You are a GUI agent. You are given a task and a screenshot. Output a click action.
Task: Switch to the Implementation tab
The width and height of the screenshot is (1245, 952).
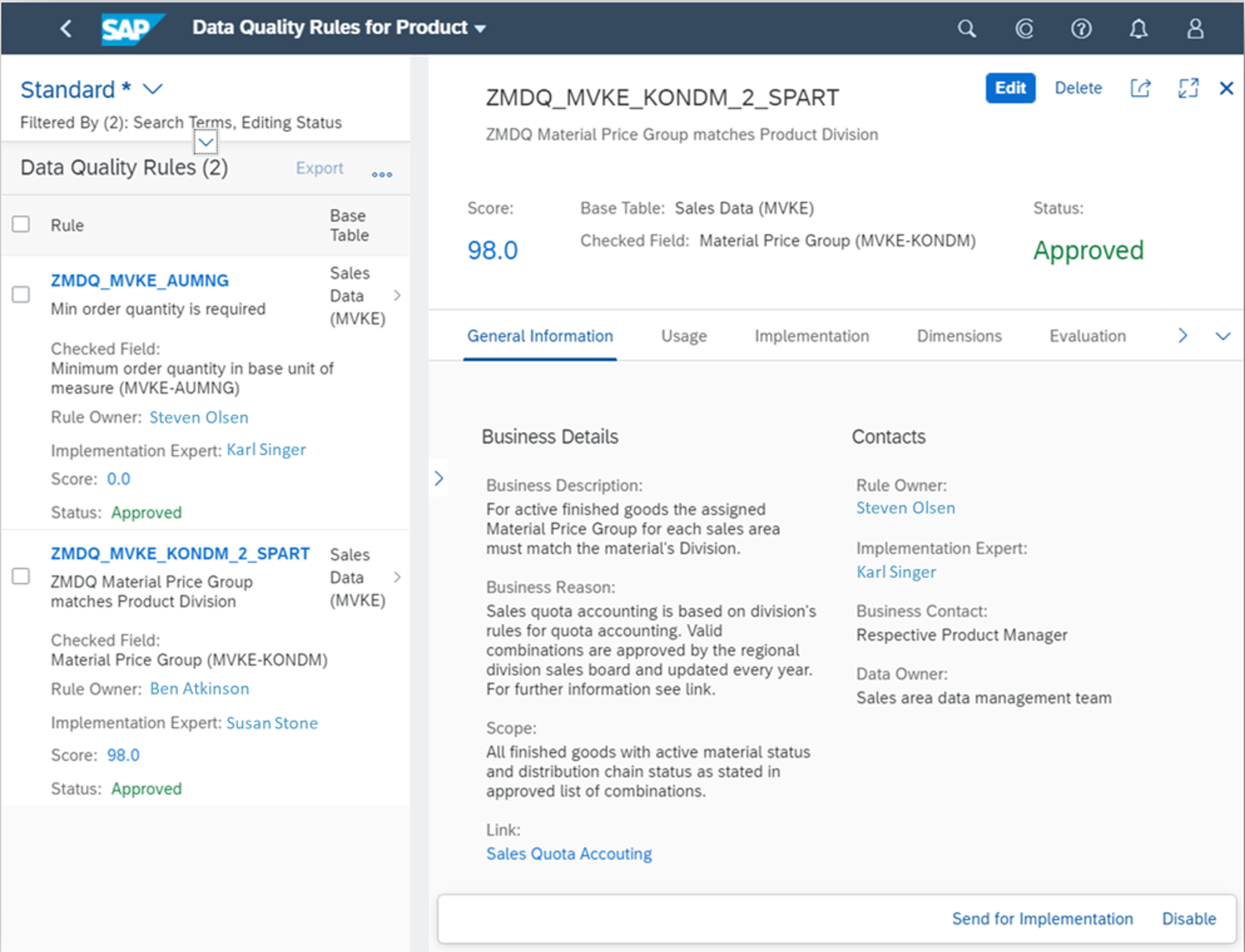[x=812, y=336]
